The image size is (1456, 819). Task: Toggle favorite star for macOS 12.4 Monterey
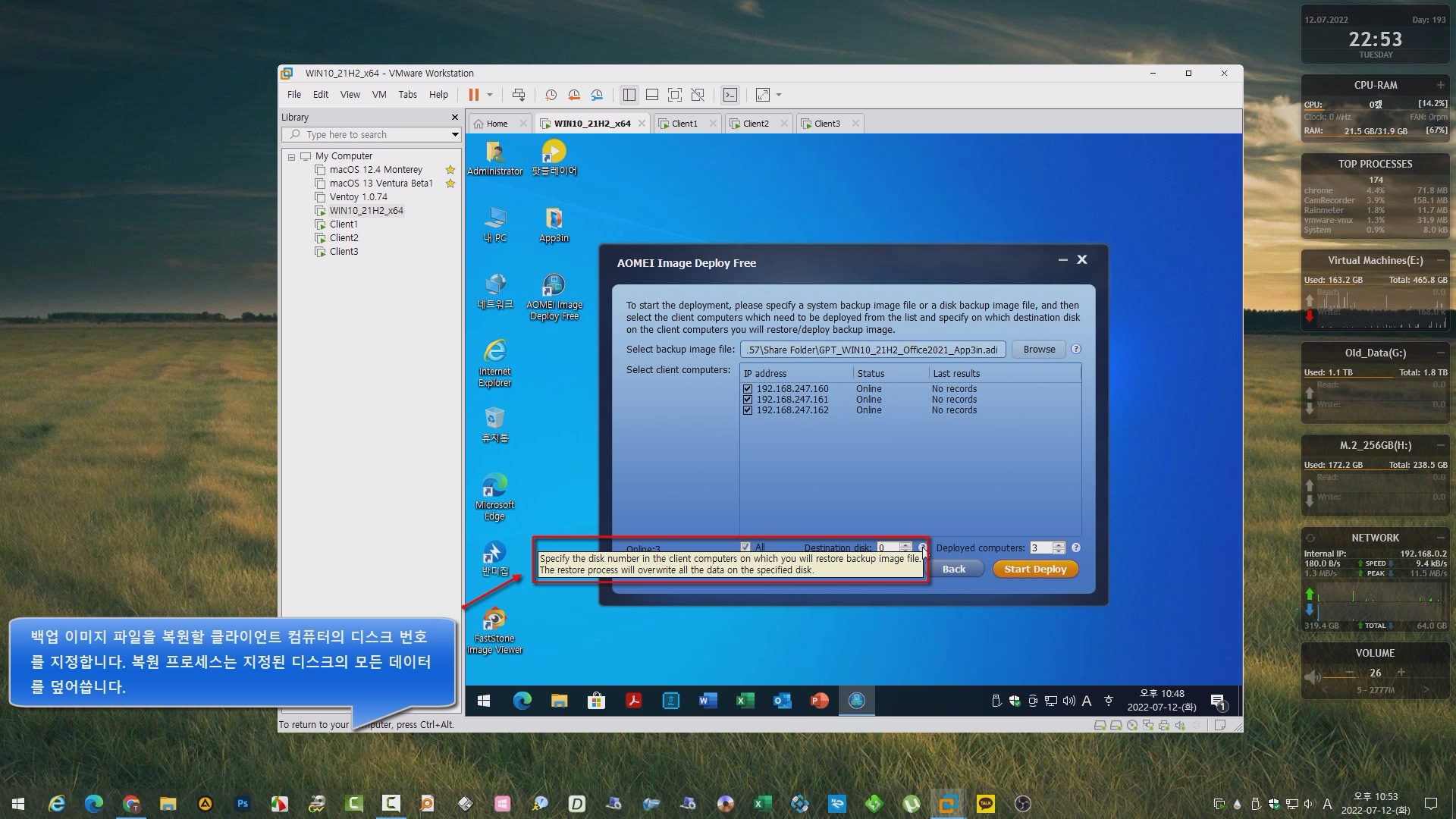pos(450,170)
